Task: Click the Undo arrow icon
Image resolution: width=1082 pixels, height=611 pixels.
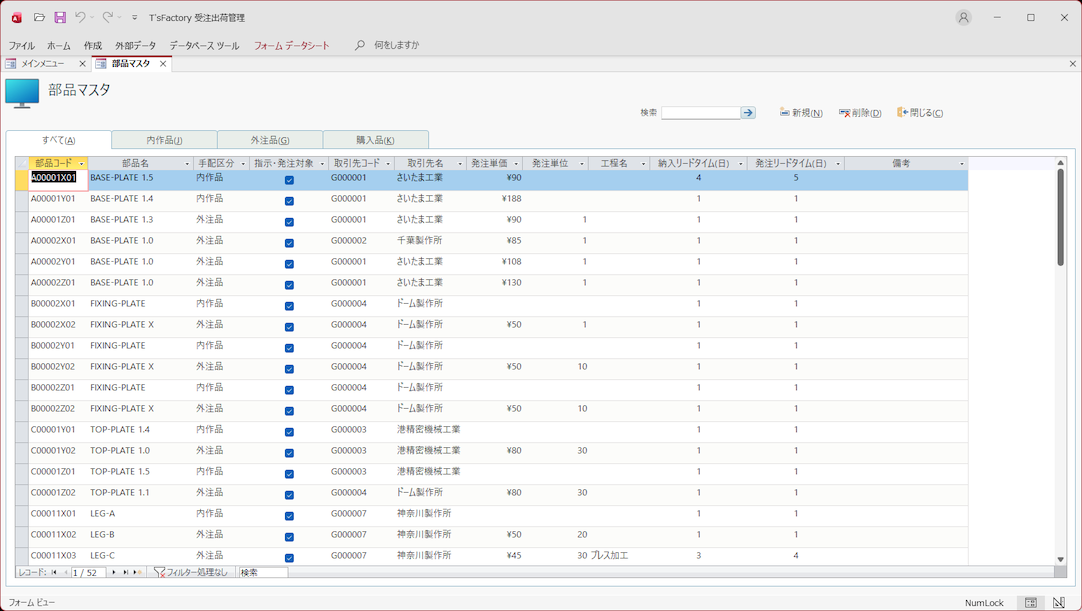Action: 80,18
